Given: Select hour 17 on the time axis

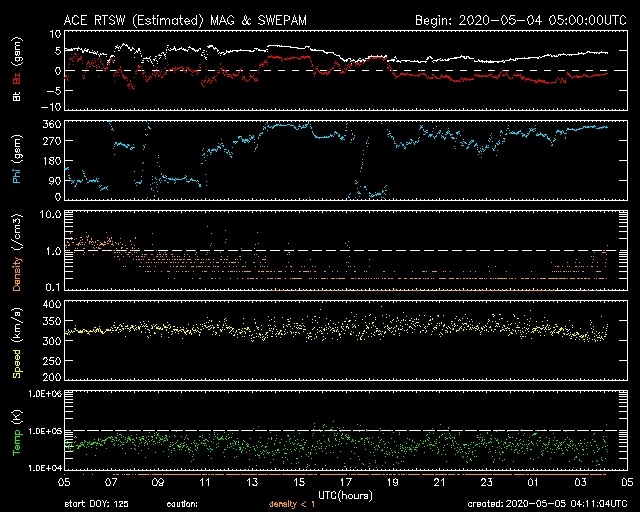Looking at the screenshot, I should [346, 482].
